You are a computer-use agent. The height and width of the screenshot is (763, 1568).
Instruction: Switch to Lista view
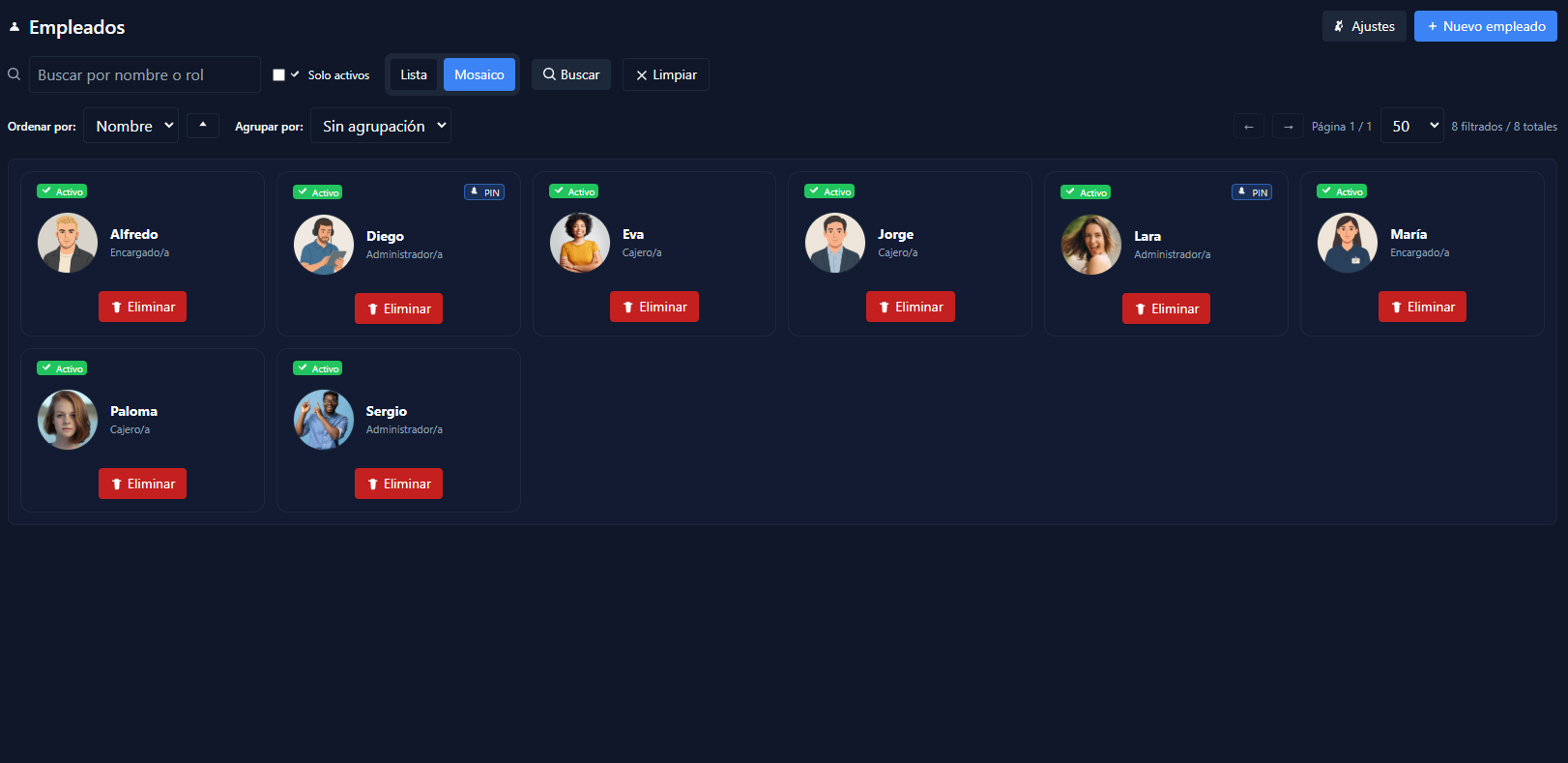tap(414, 74)
